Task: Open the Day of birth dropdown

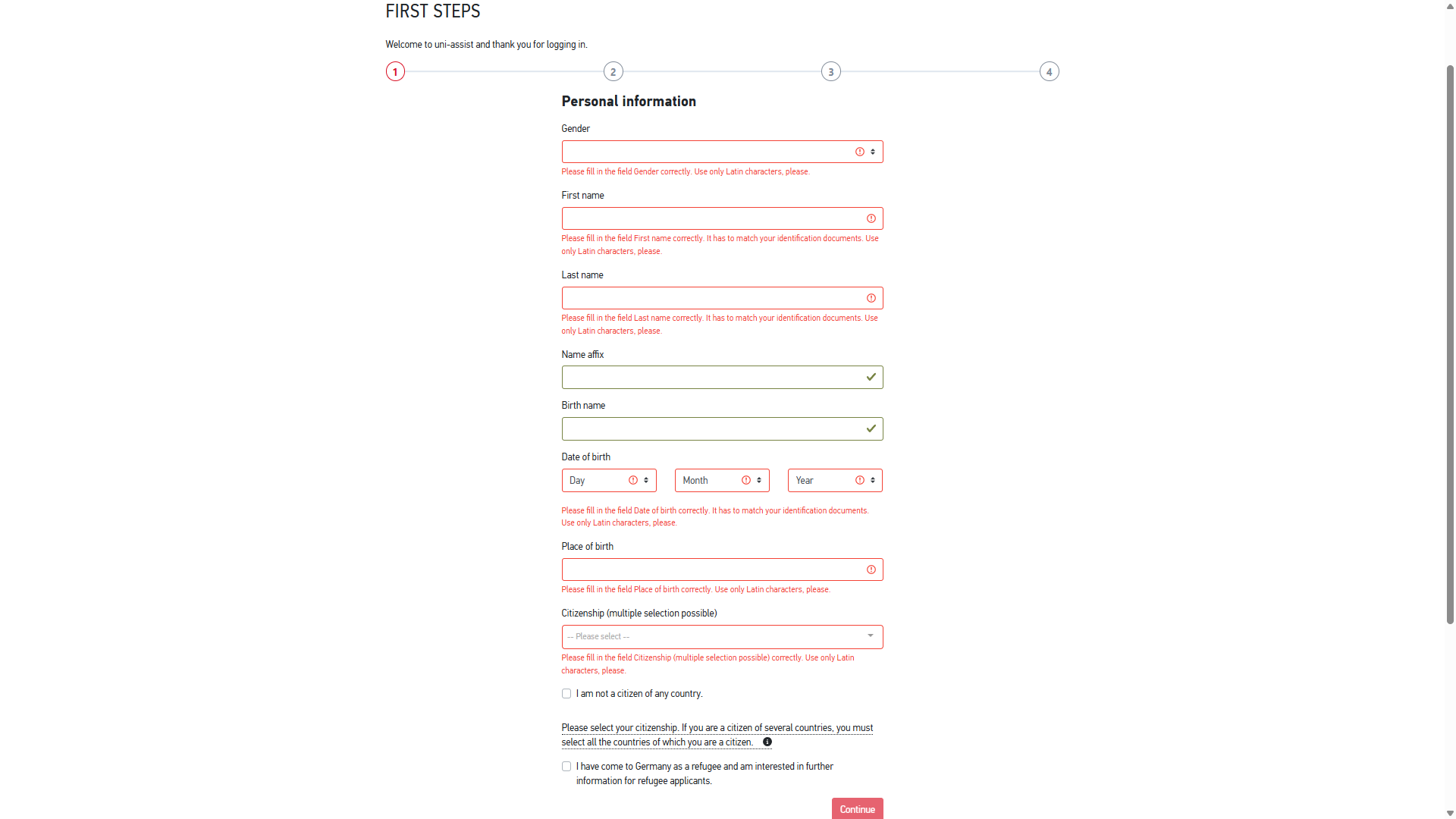Action: 608,481
